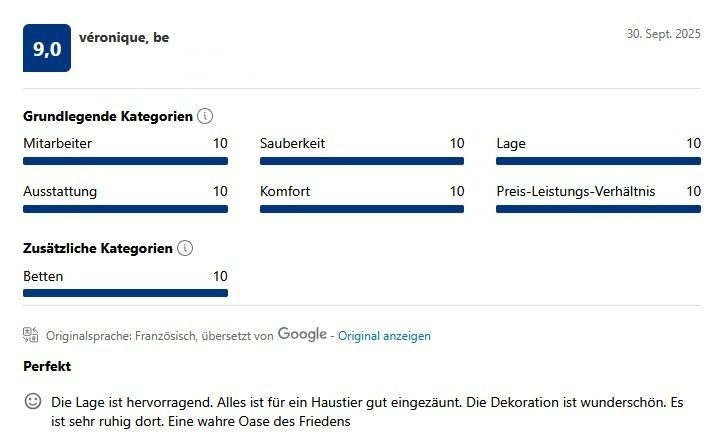Click the smiley face icon

tap(33, 402)
